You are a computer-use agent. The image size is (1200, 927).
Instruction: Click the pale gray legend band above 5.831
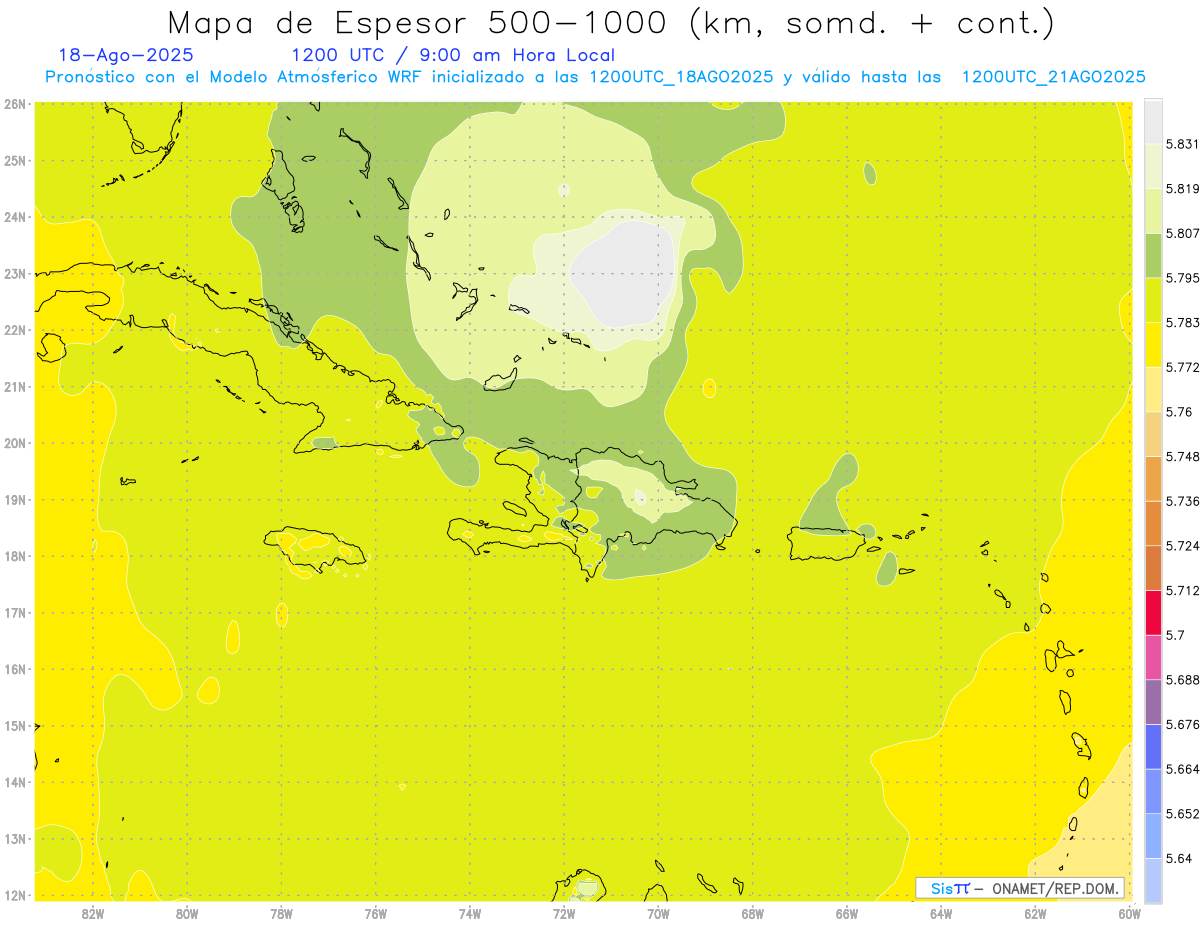1153,121
